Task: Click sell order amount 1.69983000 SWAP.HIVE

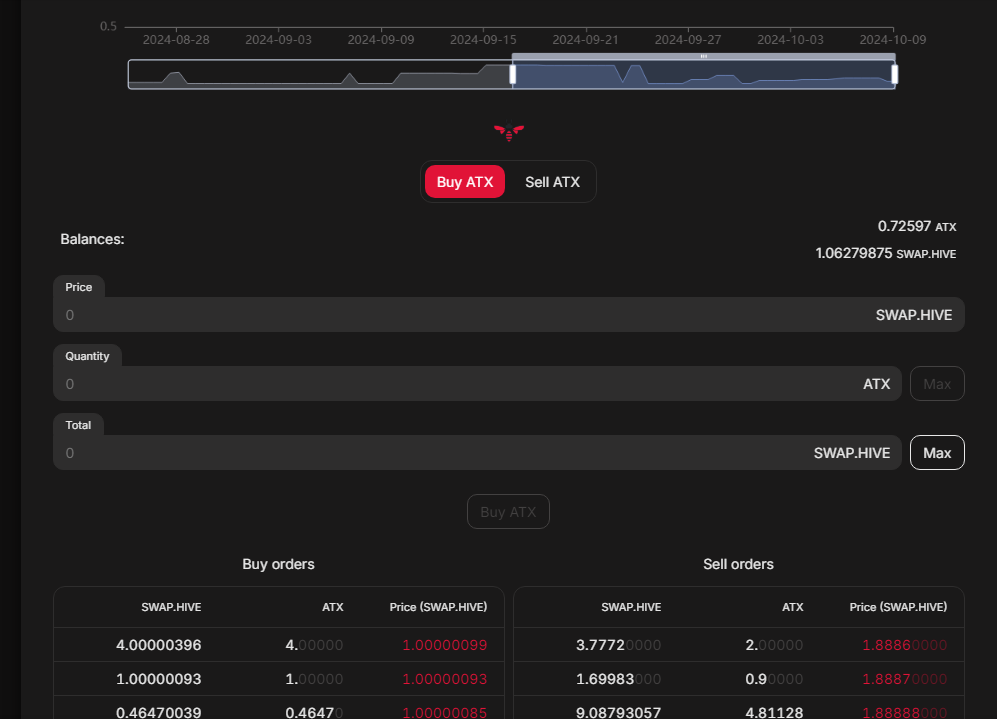Action: [x=618, y=679]
